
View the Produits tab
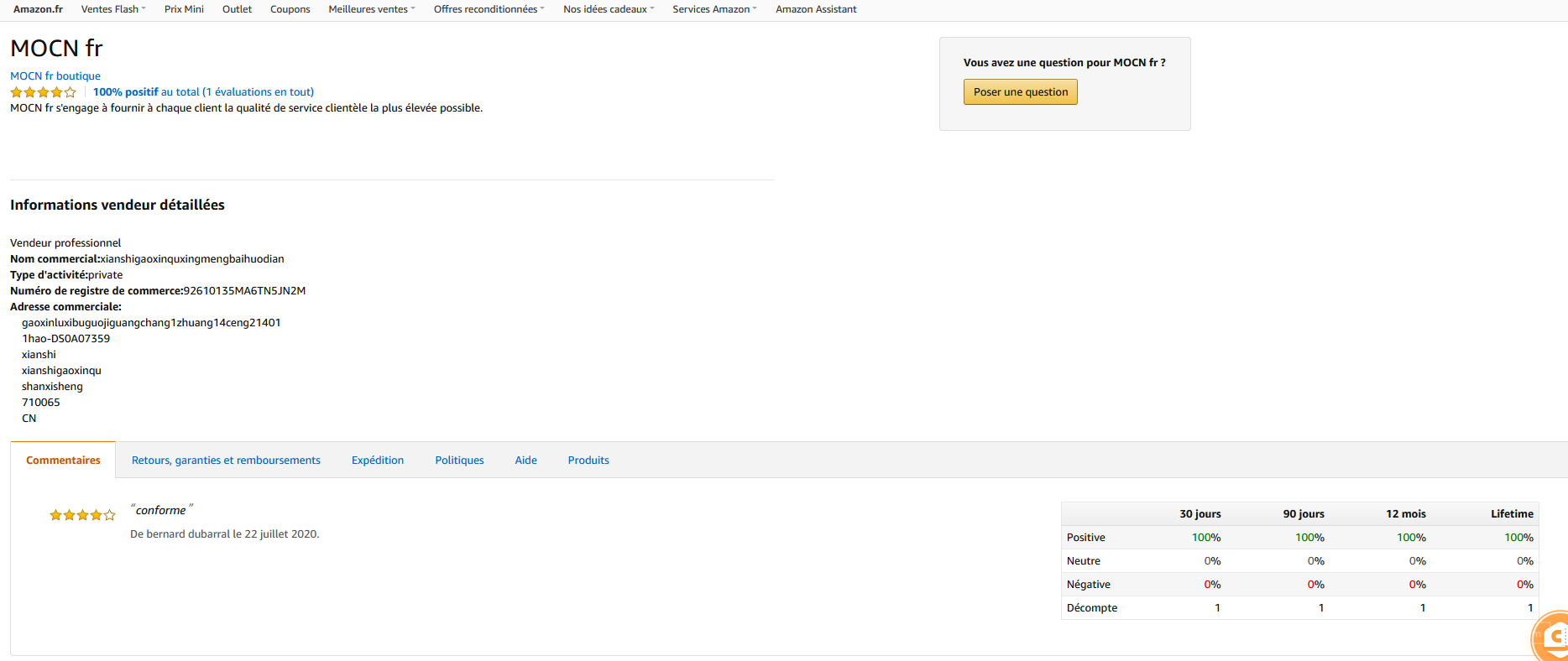click(x=588, y=461)
